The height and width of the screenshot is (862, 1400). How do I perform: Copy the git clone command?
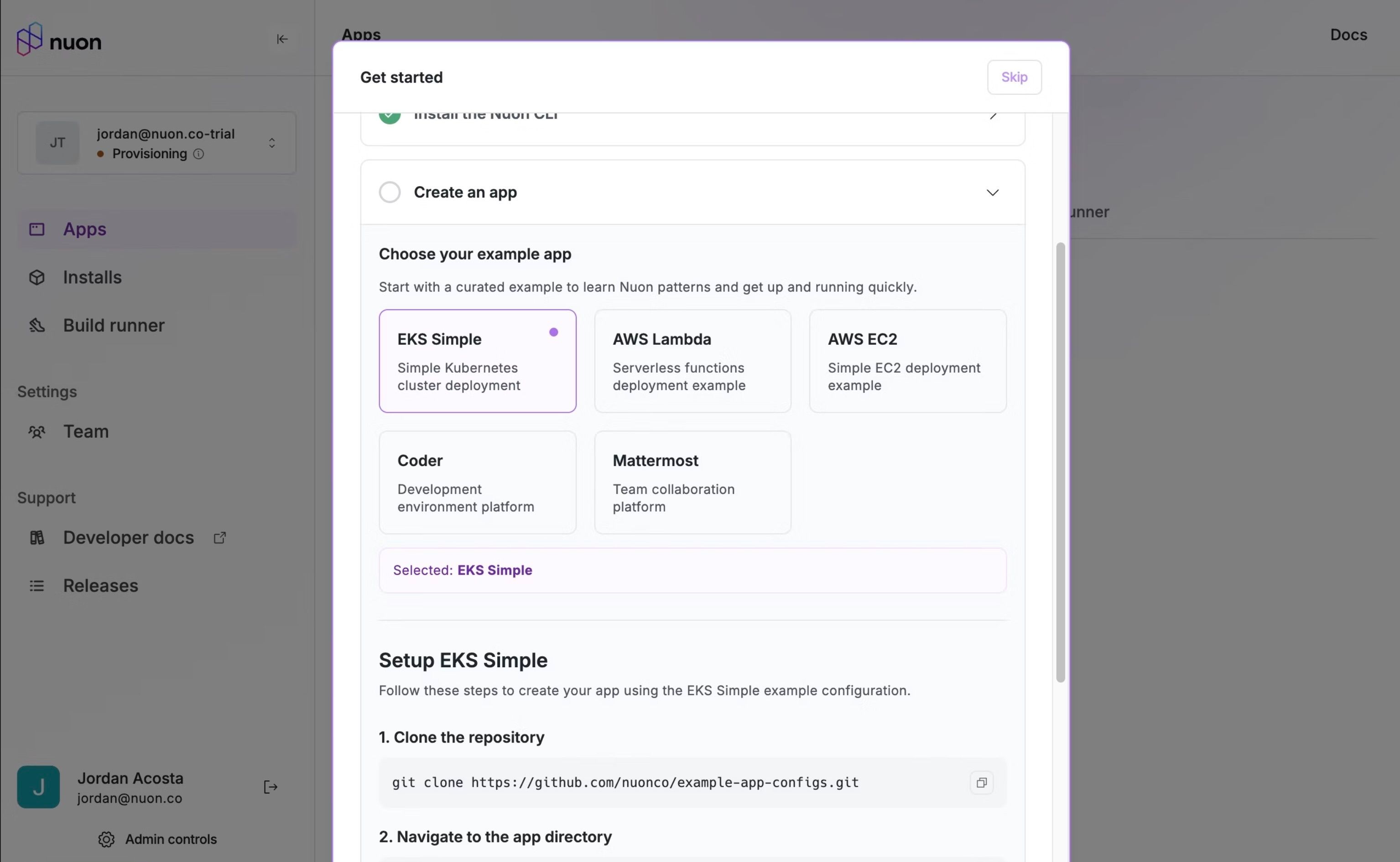point(981,783)
